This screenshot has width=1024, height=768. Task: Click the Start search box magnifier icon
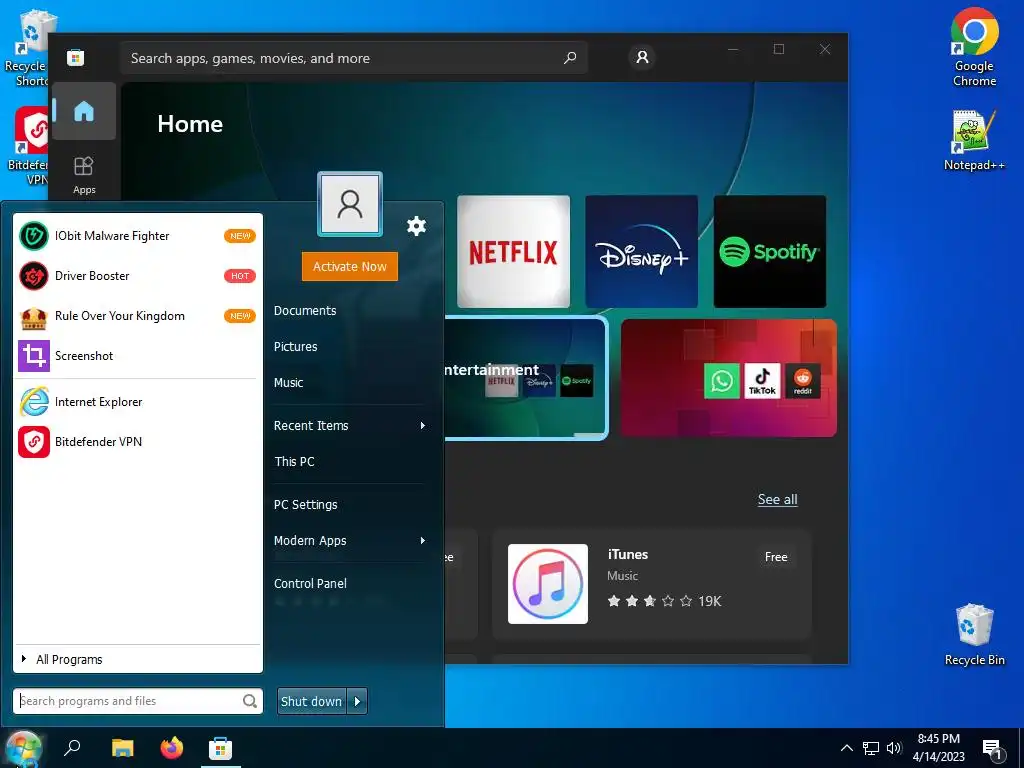tap(249, 701)
